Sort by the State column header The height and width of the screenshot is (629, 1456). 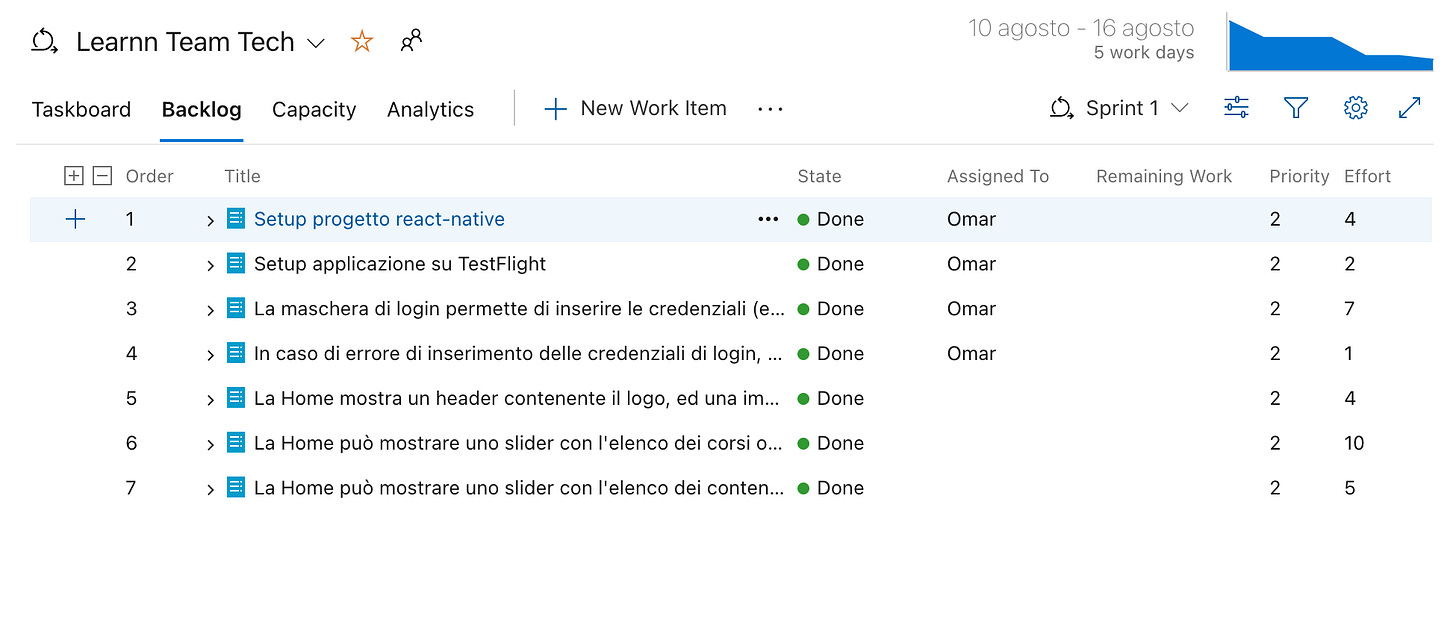coord(819,176)
